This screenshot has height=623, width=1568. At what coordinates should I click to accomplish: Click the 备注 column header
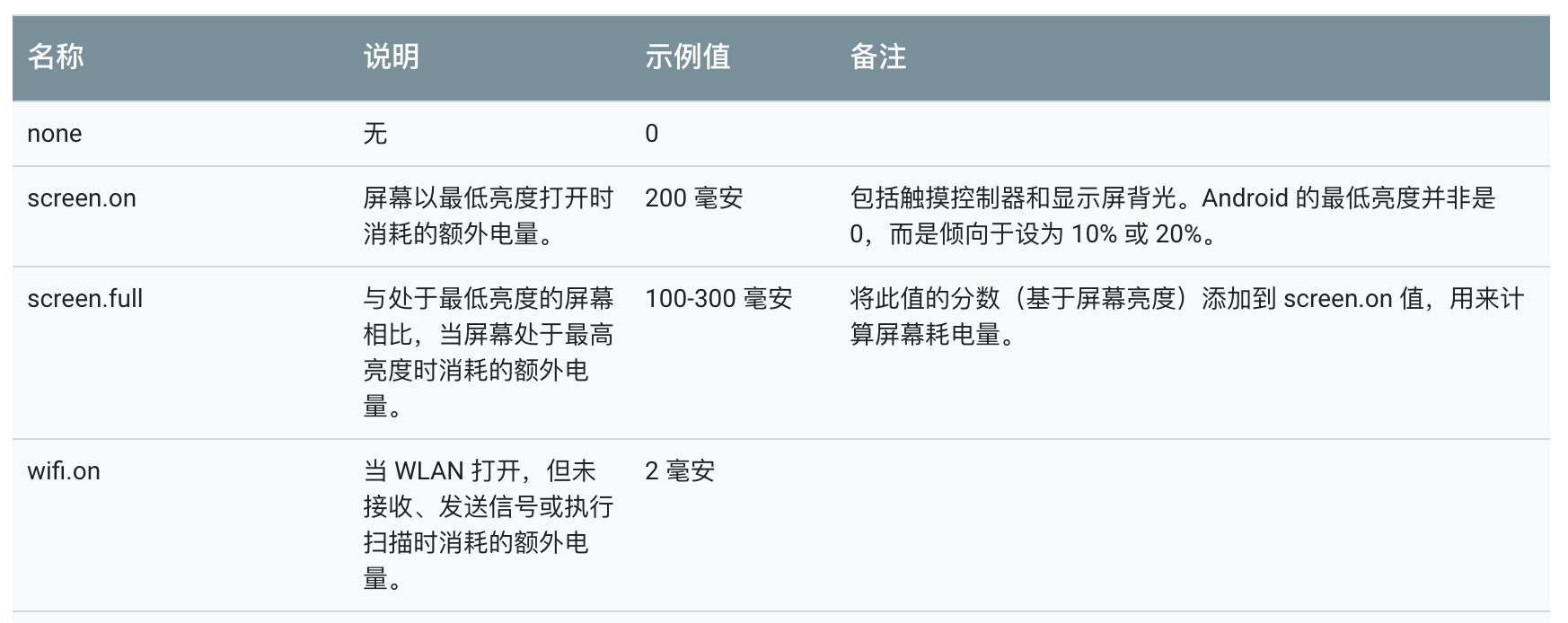click(x=877, y=57)
